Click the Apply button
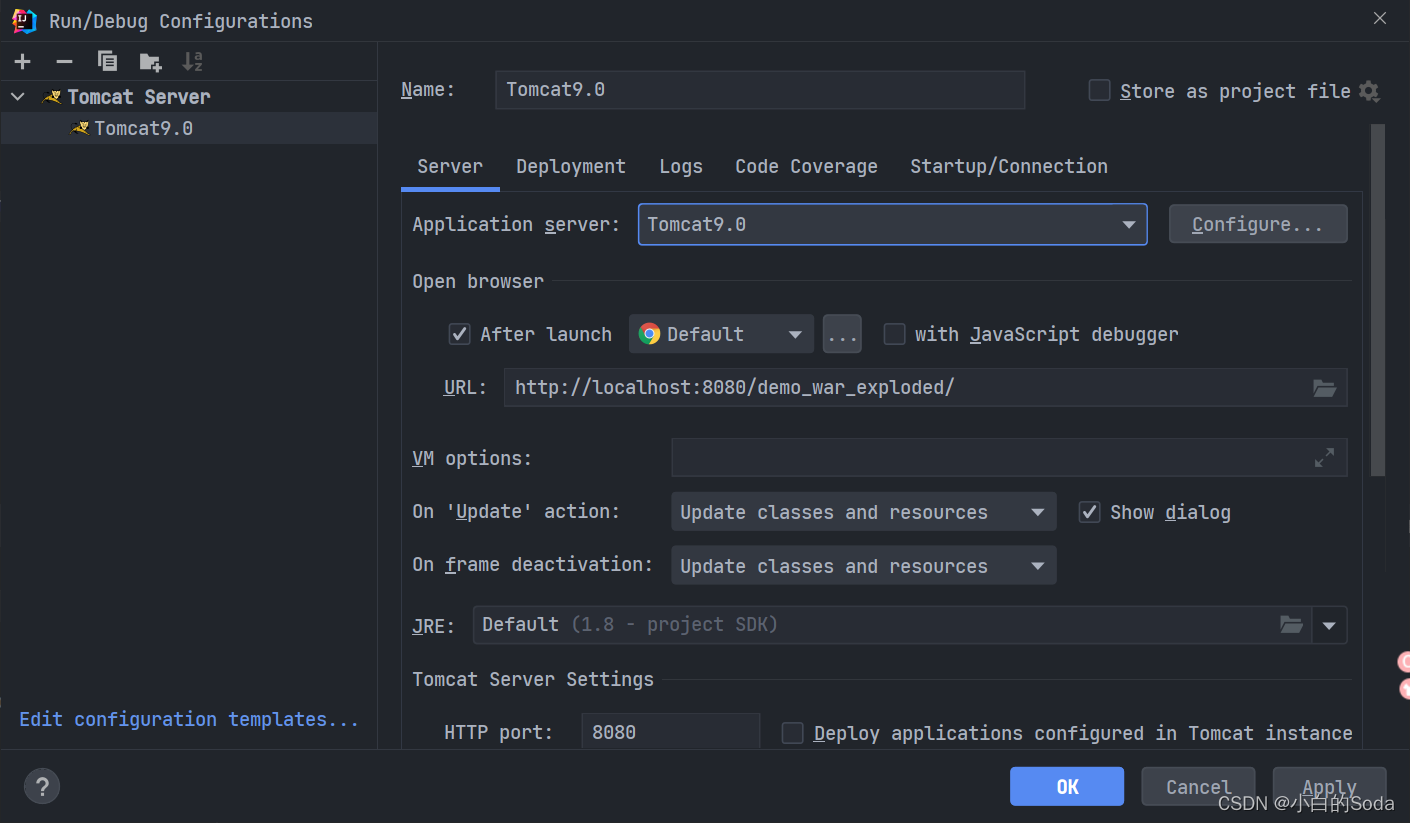This screenshot has width=1410, height=823. [x=1329, y=786]
